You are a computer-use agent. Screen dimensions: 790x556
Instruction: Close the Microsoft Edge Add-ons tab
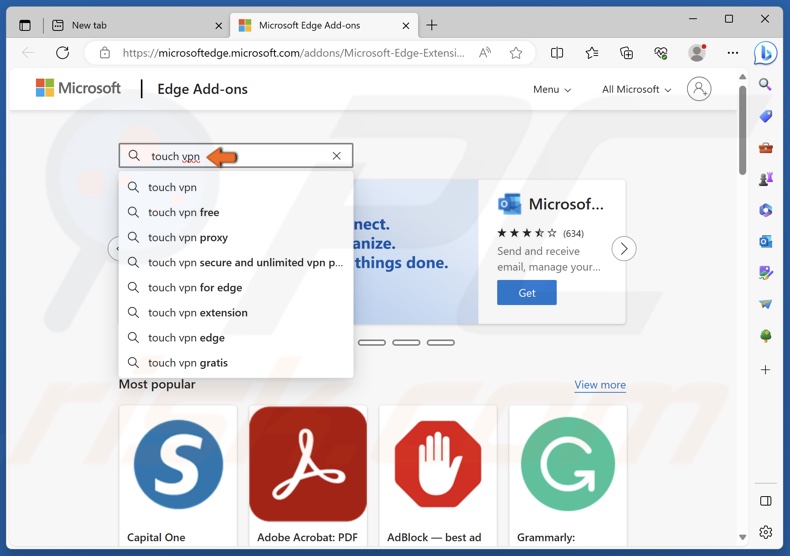click(x=406, y=26)
